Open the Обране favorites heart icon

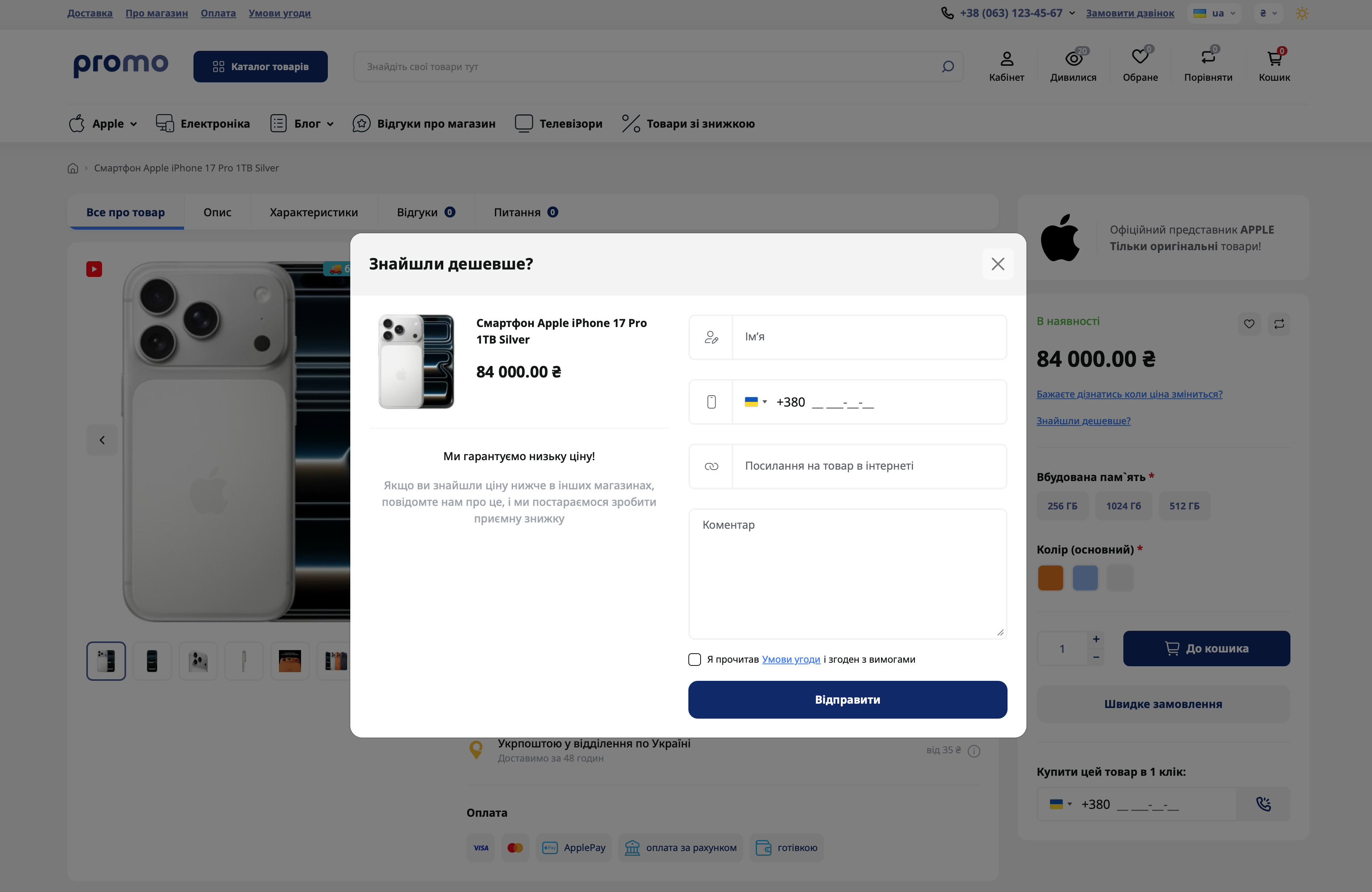click(1140, 57)
